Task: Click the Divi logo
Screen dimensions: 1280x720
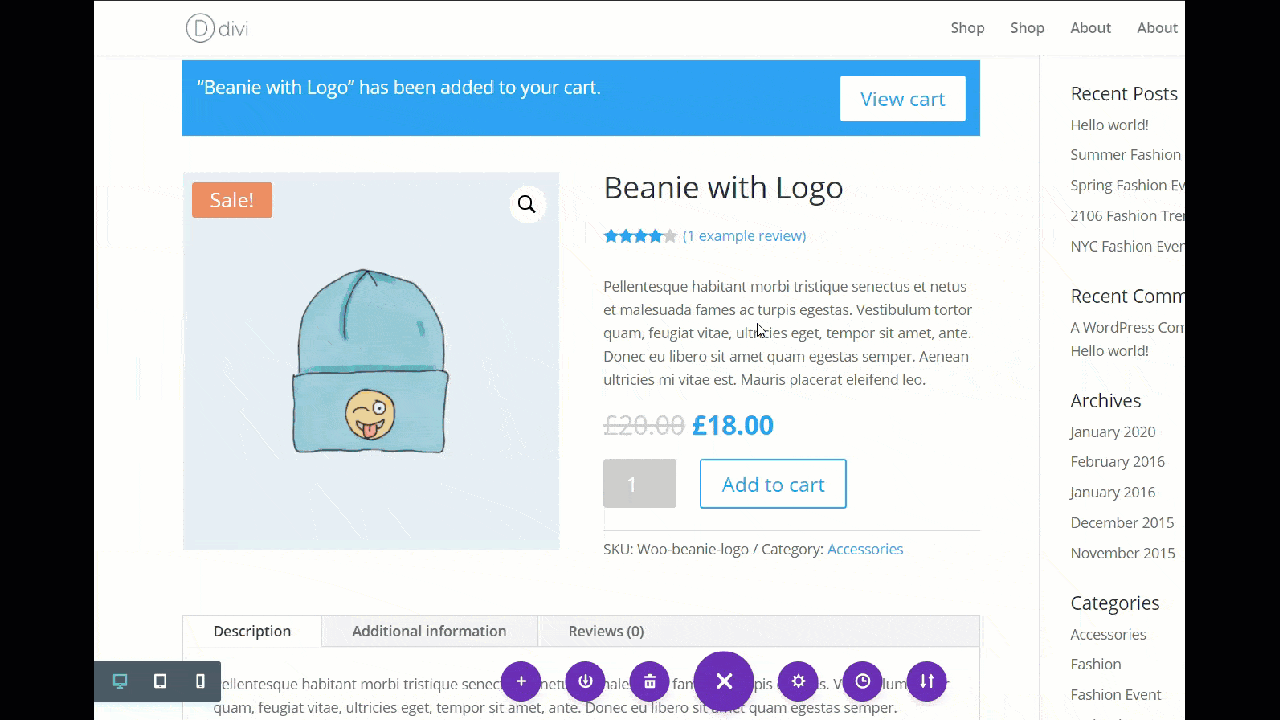Action: point(216,28)
